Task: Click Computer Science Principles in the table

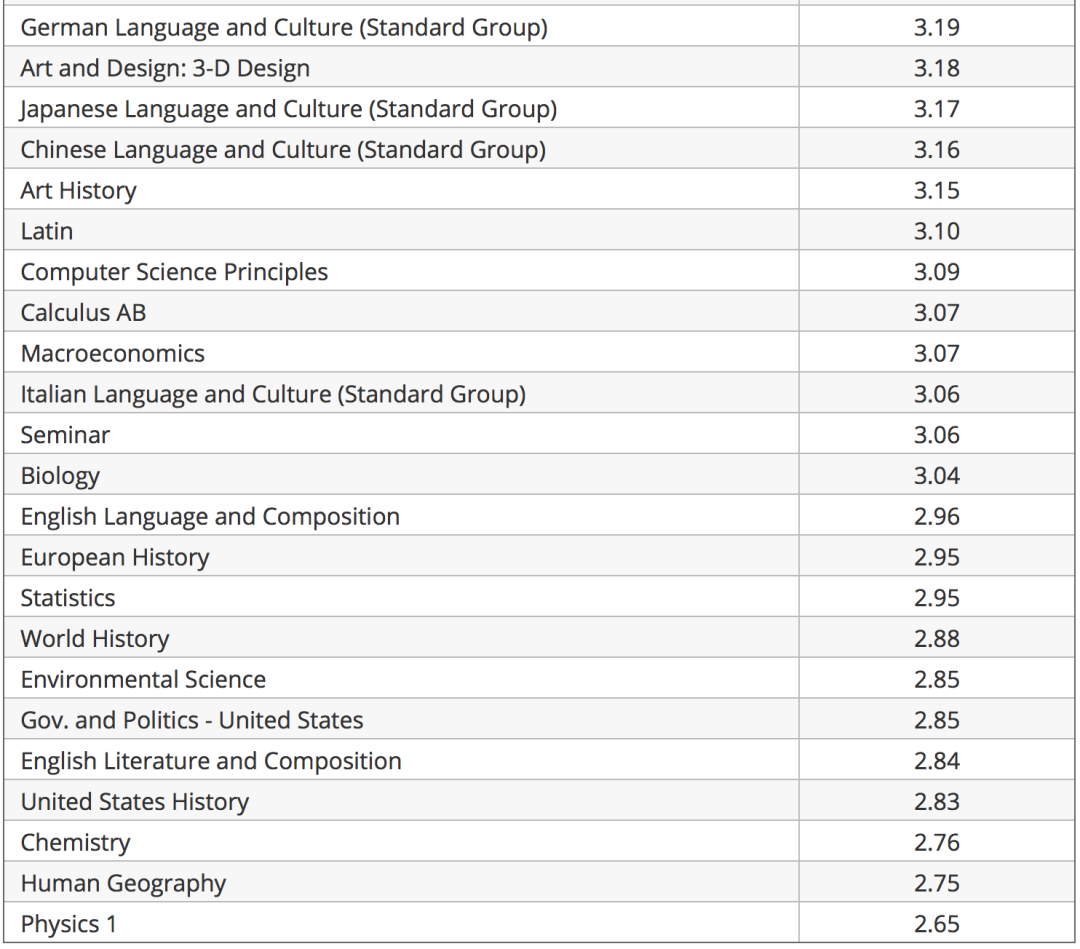Action: pyautogui.click(x=174, y=272)
